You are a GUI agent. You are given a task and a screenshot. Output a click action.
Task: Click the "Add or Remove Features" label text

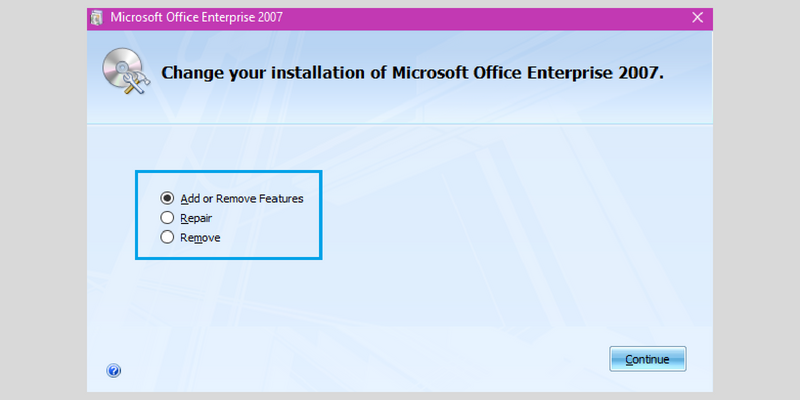pyautogui.click(x=242, y=198)
